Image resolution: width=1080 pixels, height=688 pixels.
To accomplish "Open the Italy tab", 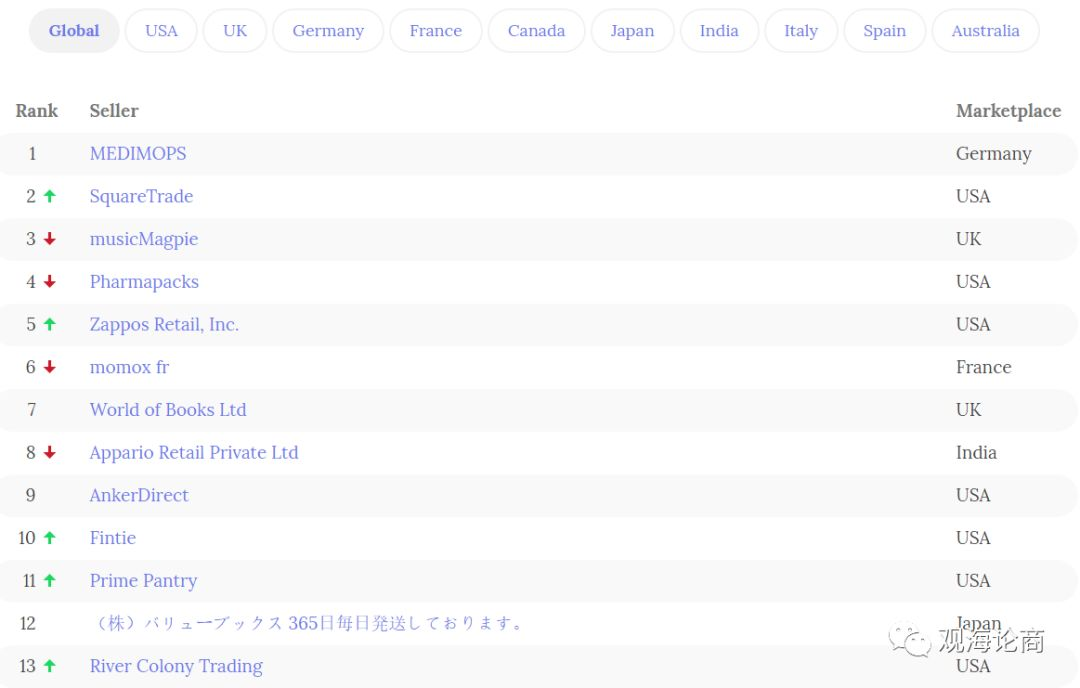I will tap(801, 31).
